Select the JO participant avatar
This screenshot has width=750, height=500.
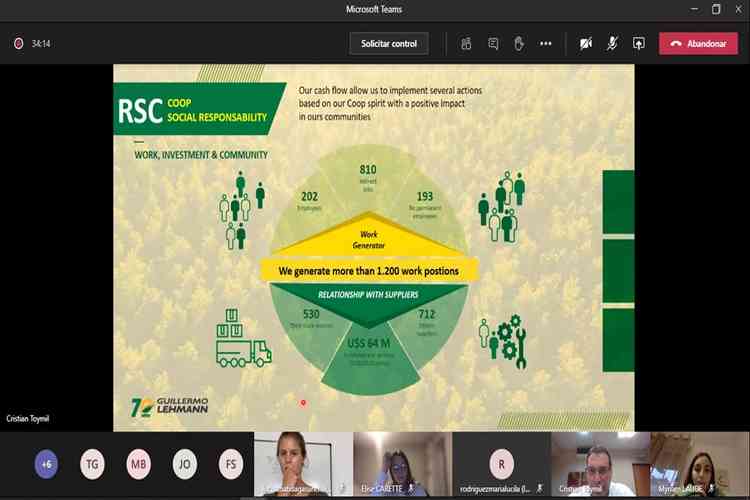point(184,464)
